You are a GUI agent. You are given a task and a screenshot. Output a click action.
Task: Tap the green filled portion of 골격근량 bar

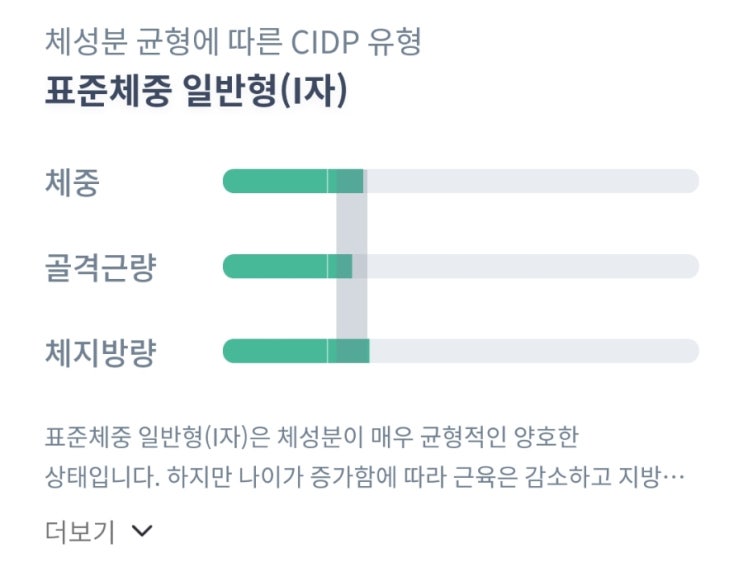pos(287,266)
